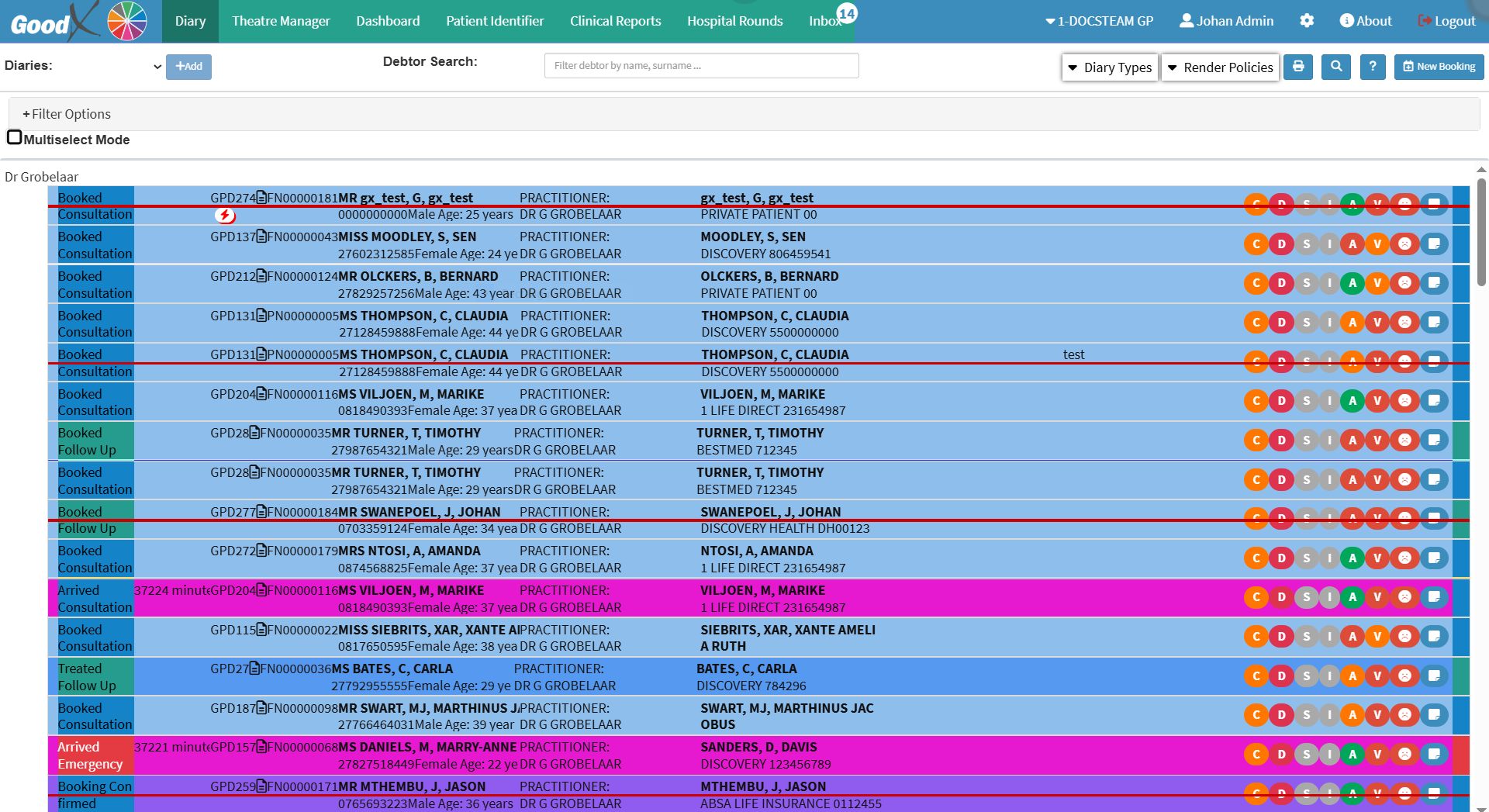Click the orange C icon in Moodley's row
The height and width of the screenshot is (812, 1489).
click(x=1256, y=244)
